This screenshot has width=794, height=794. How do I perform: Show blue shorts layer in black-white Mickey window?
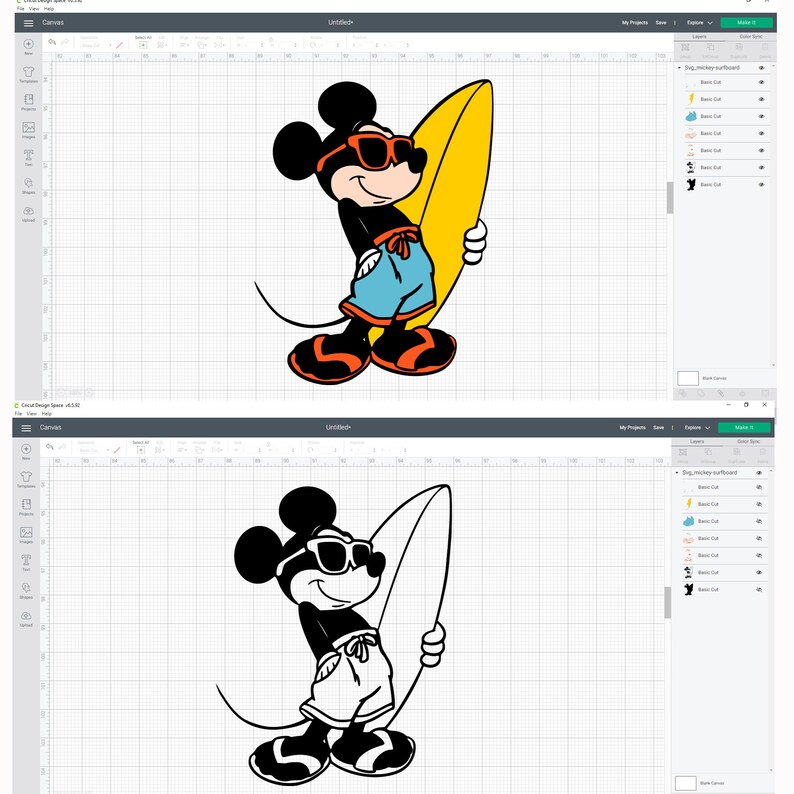pyautogui.click(x=759, y=522)
